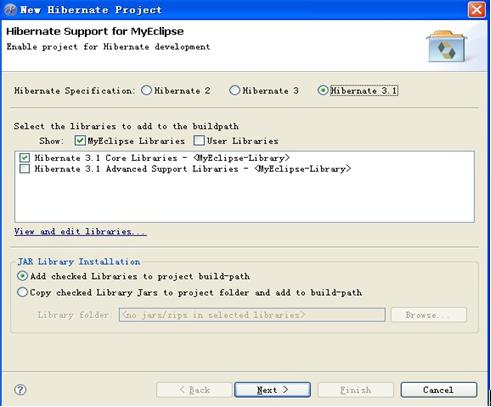Close the New Hibernate Project dialog
This screenshot has width=491, height=407.
[x=477, y=10]
